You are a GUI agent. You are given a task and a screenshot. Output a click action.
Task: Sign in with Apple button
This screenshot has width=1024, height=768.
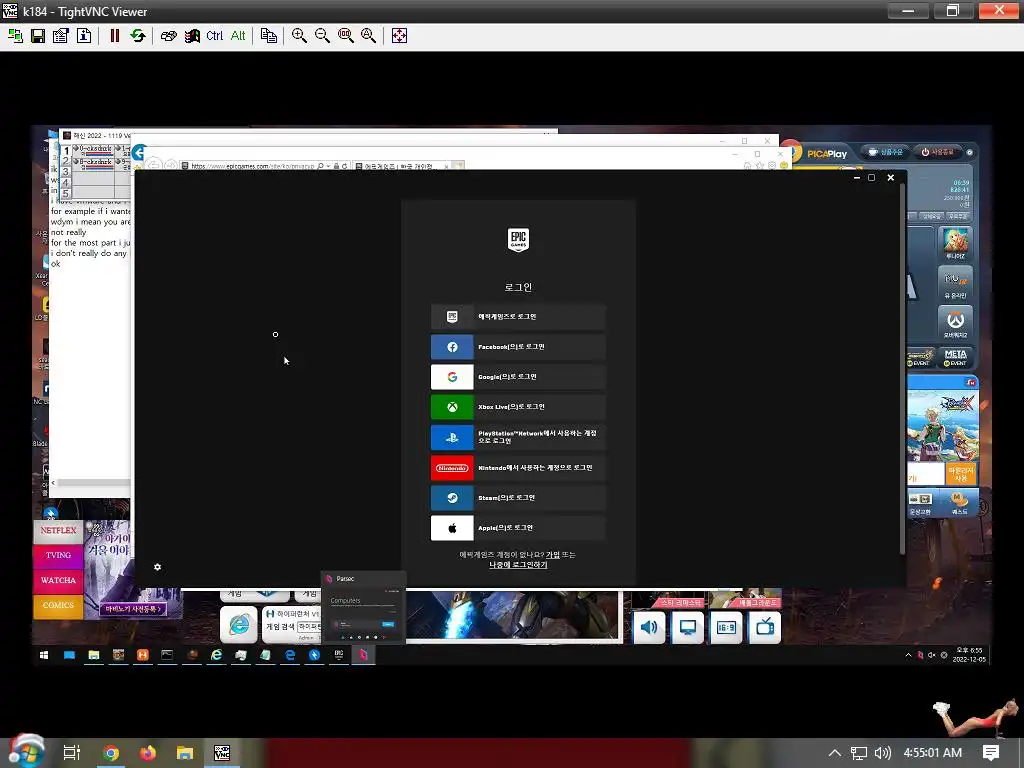point(518,528)
